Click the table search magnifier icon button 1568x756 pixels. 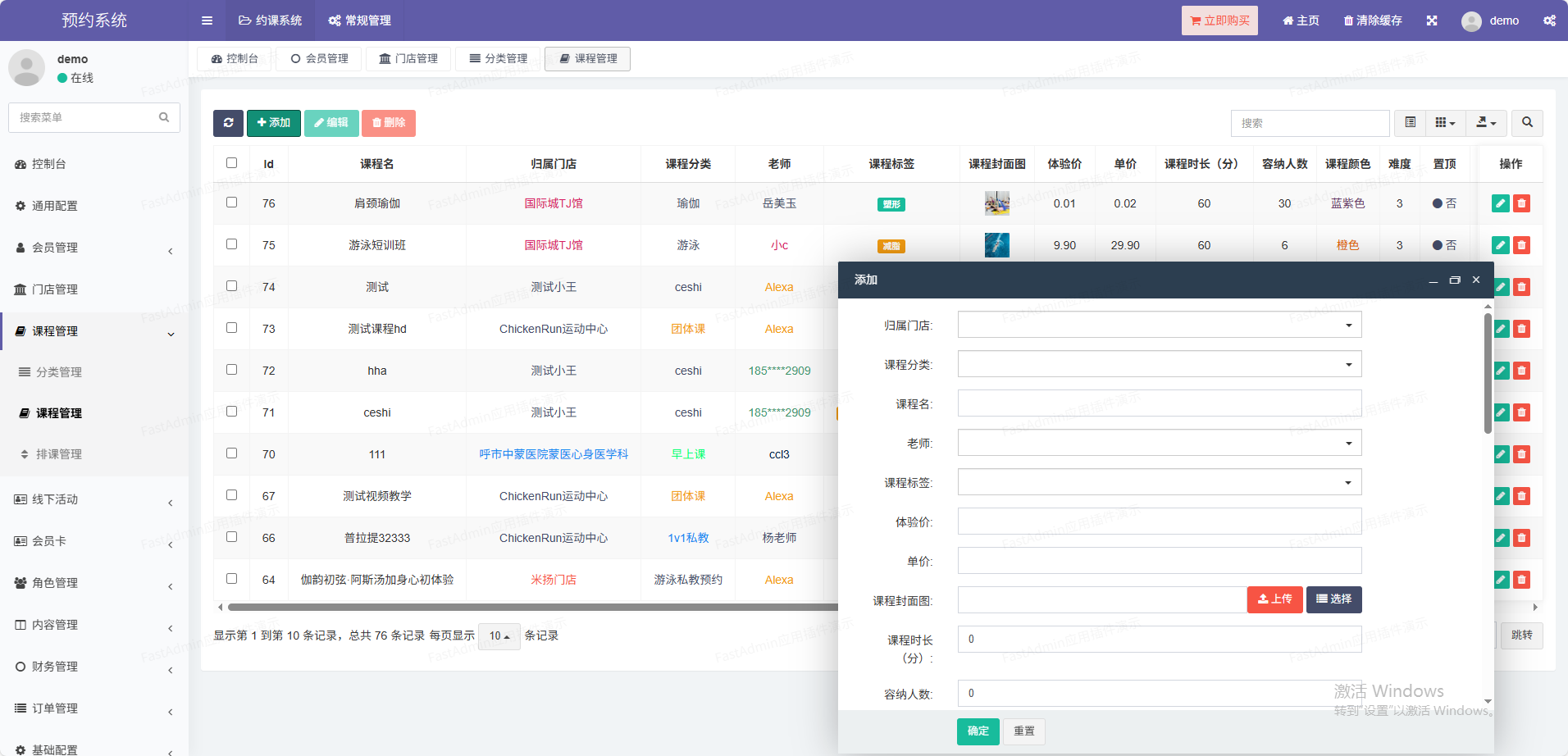coord(1527,123)
